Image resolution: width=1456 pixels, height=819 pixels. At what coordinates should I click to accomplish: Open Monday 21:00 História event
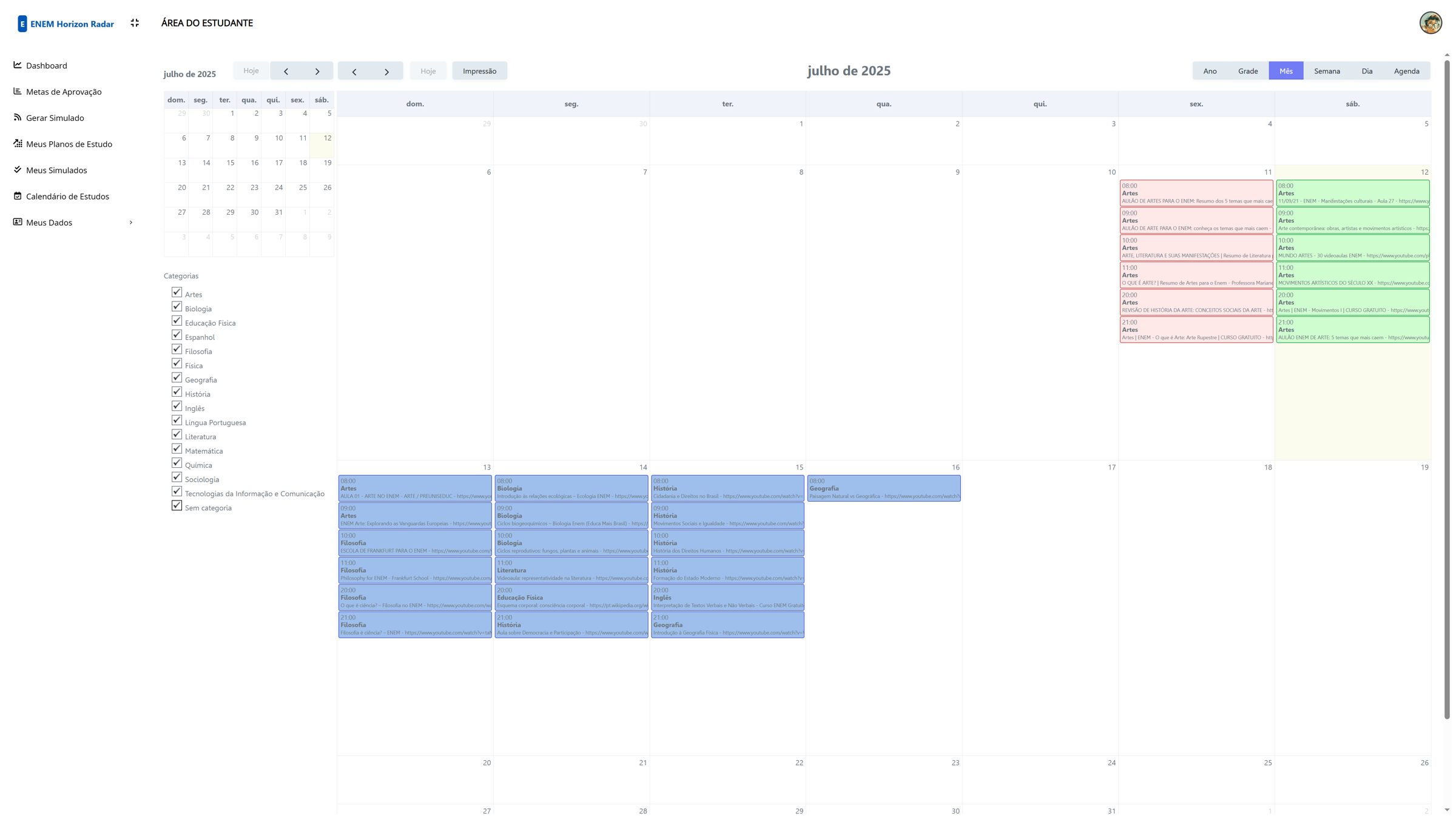click(x=571, y=625)
